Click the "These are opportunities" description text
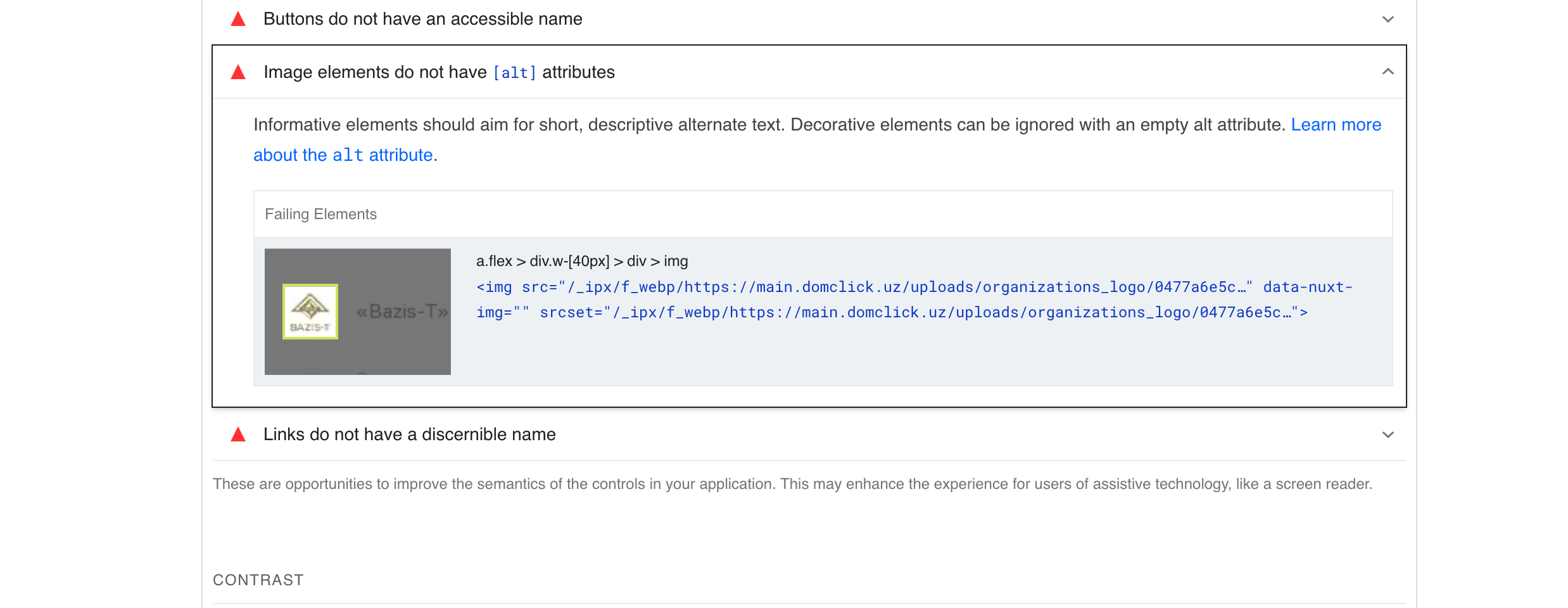Screen dimensions: 1568x608 [x=792, y=484]
